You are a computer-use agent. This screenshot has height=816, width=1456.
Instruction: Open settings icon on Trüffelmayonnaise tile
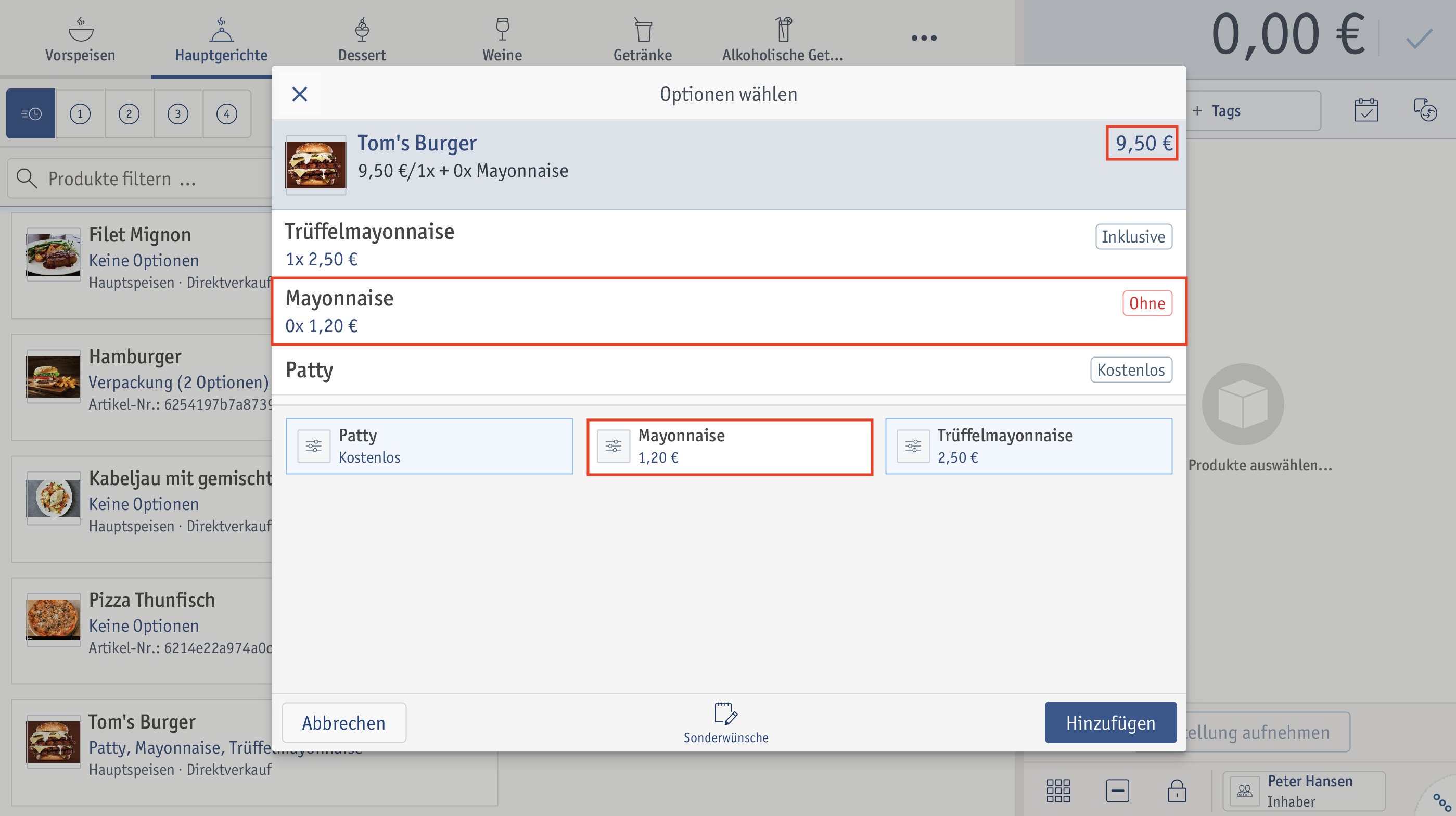(913, 447)
